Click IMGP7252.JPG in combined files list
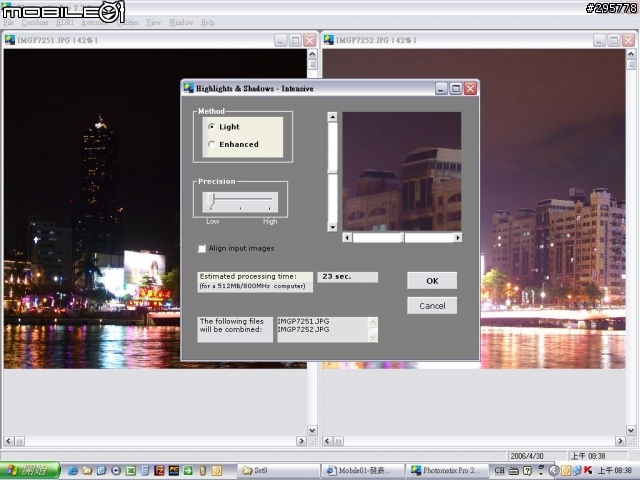640x480 pixels. (x=303, y=329)
